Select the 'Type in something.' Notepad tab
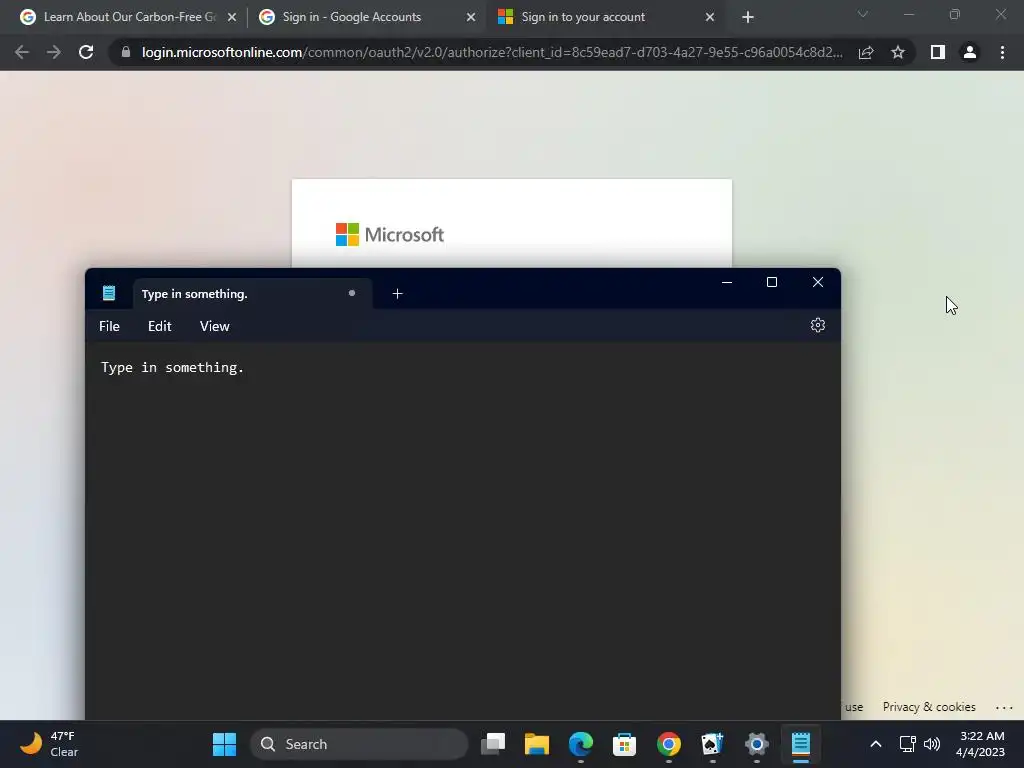1024x768 pixels. pos(253,294)
